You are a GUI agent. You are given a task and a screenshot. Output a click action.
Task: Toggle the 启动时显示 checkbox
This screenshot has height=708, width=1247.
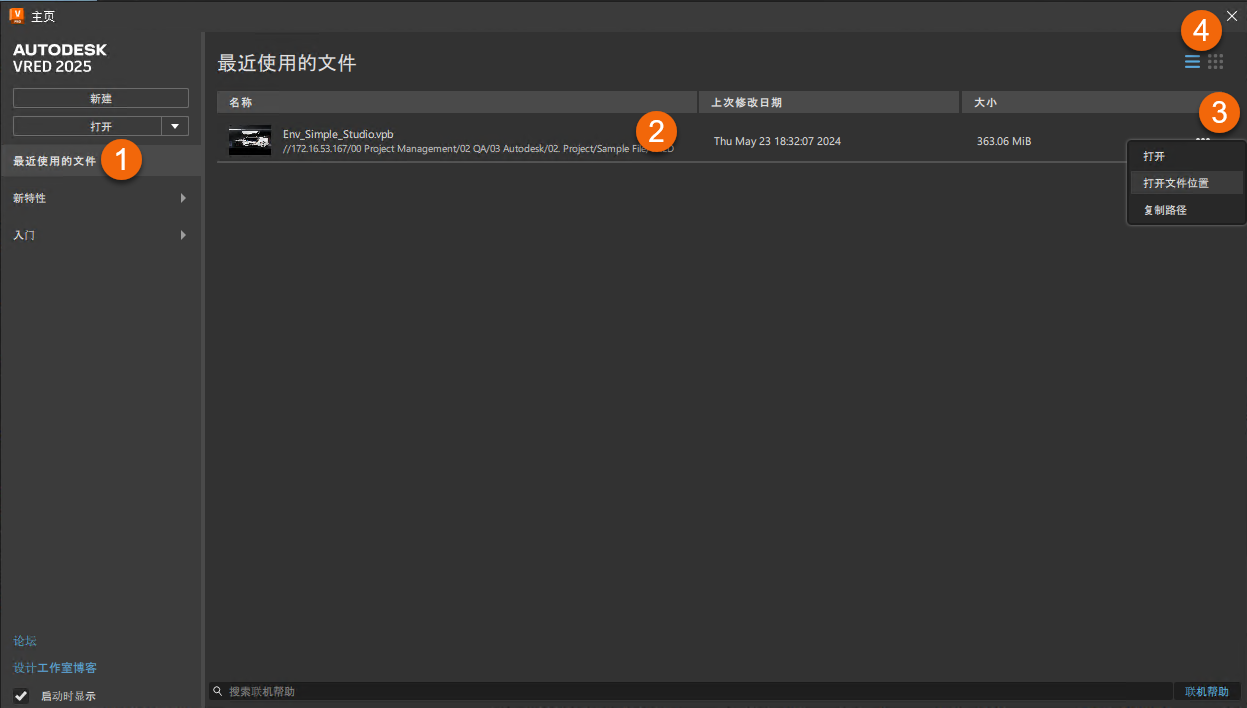click(21, 696)
